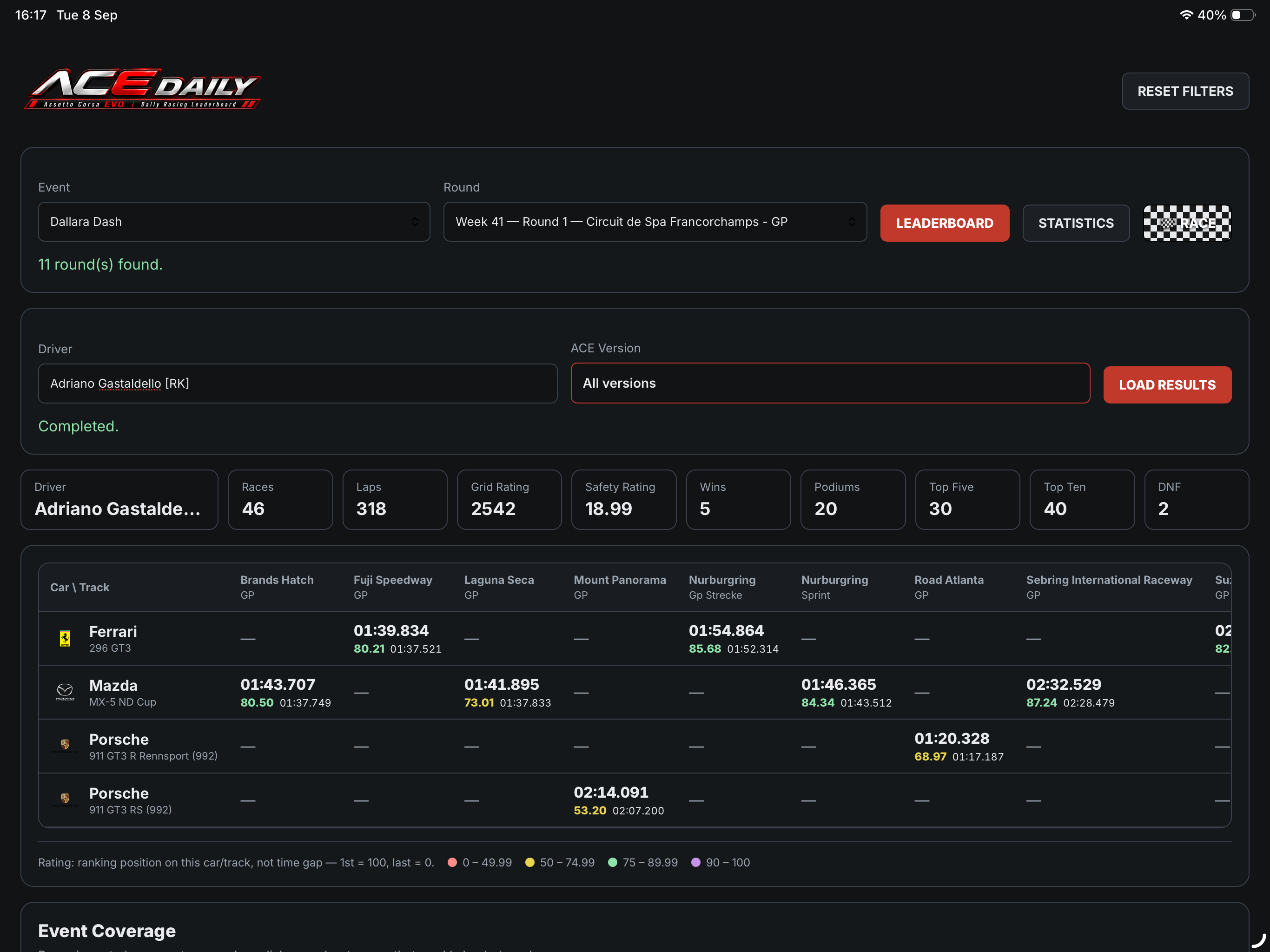This screenshot has height=952, width=1270.
Task: Switch to the Leaderboard view
Action: click(945, 223)
